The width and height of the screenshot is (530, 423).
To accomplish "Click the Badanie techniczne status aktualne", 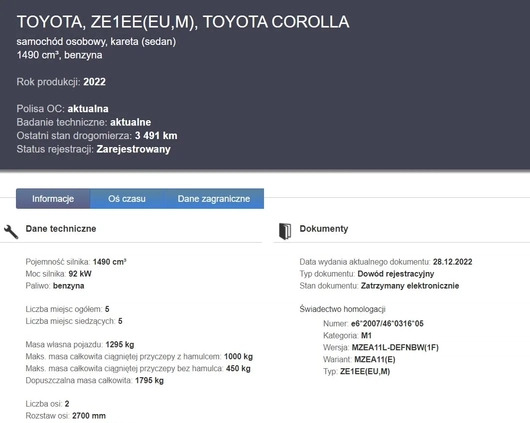I will (130, 122).
